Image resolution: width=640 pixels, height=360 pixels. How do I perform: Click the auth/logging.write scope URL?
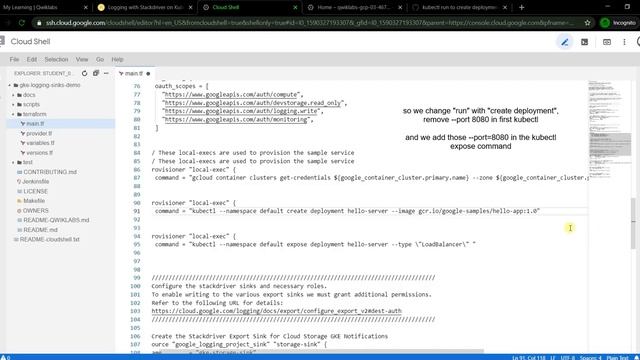241,111
